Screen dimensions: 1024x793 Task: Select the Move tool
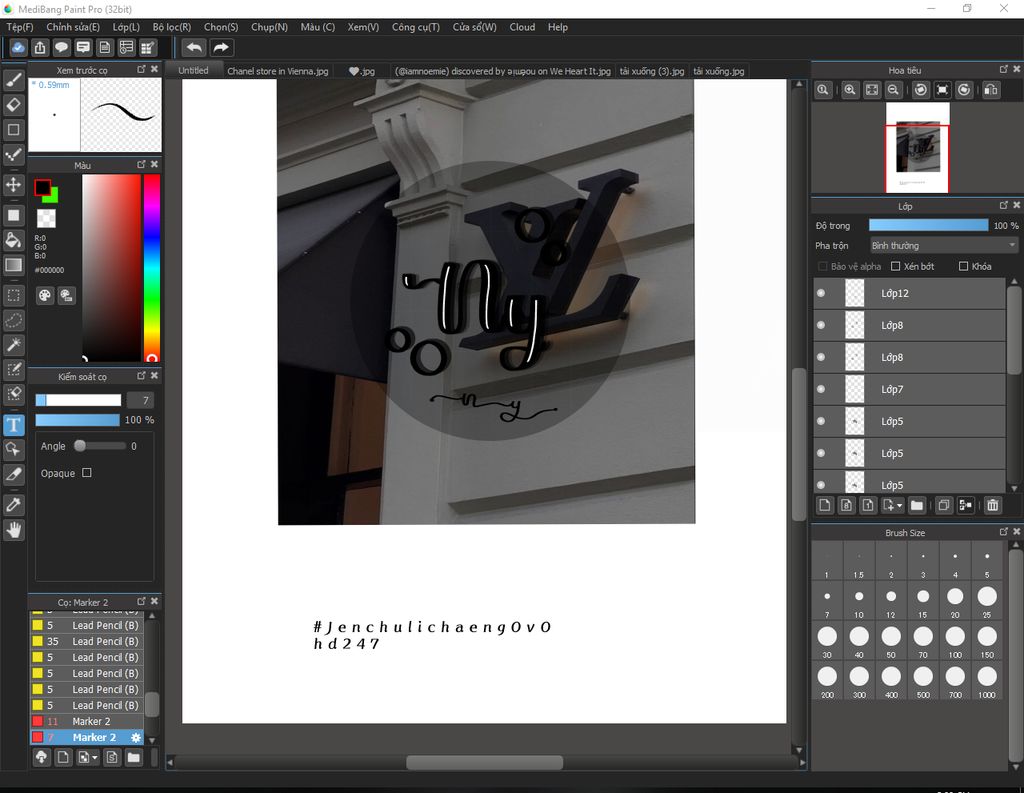(14, 185)
